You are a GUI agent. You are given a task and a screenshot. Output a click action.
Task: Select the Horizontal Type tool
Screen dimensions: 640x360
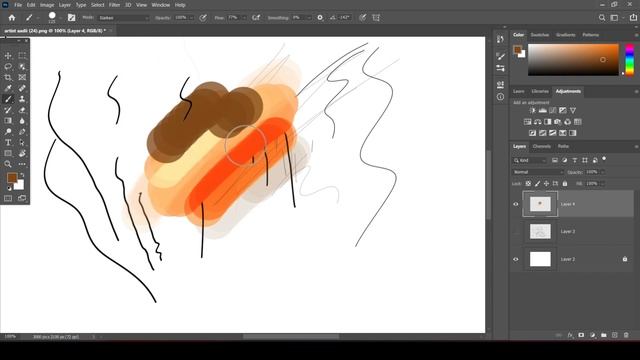(8, 142)
